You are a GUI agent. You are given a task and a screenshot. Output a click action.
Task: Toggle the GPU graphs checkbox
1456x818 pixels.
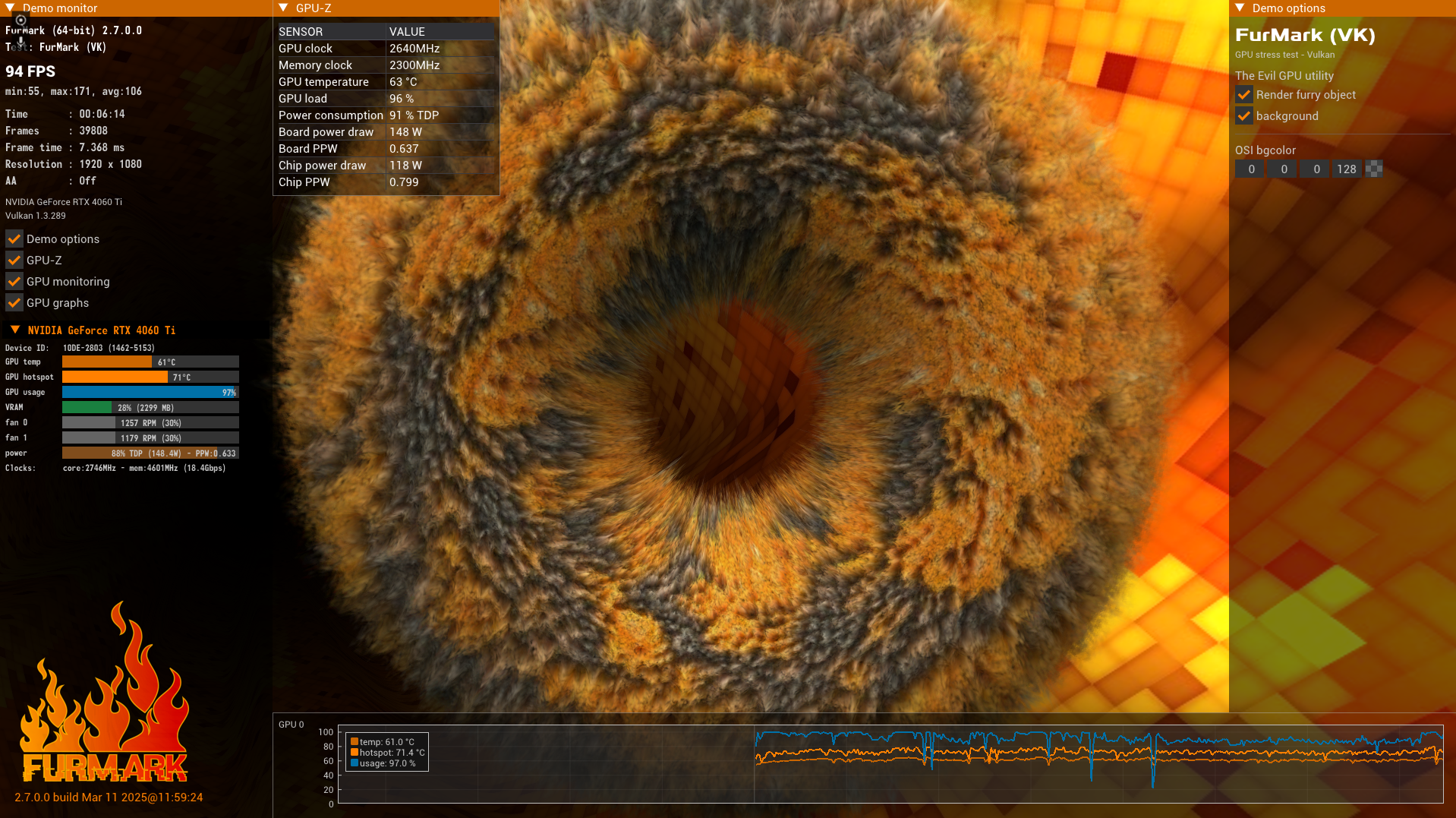pos(14,302)
